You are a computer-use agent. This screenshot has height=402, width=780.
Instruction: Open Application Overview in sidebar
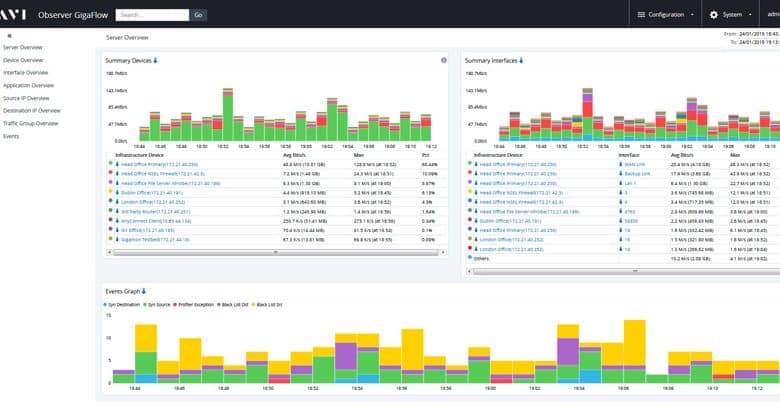pyautogui.click(x=28, y=86)
